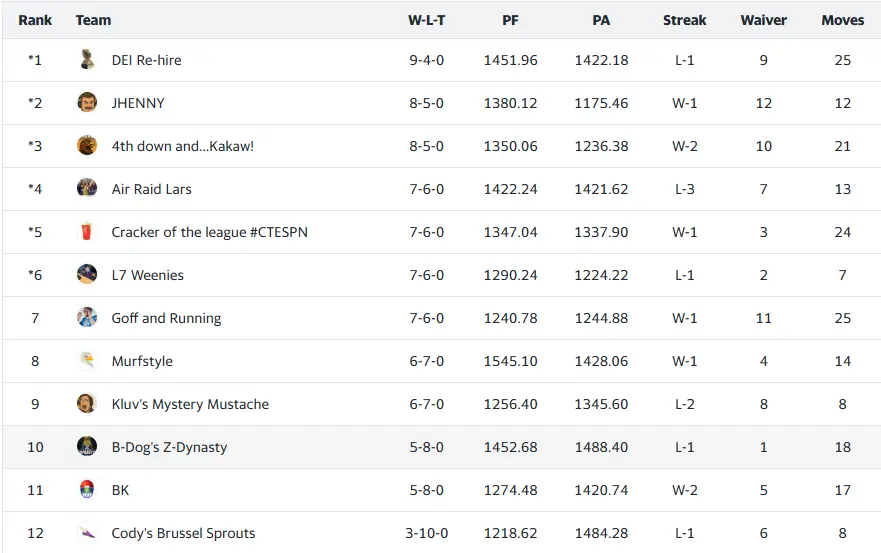Sort standings by Rank header
The width and height of the screenshot is (881, 553).
[35, 20]
